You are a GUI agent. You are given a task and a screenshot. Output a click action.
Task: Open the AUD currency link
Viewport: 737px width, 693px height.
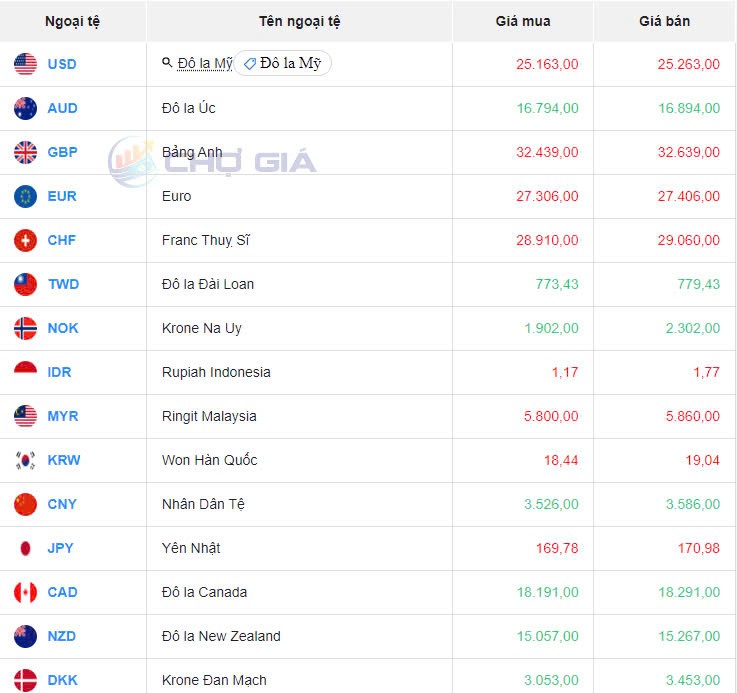63,108
